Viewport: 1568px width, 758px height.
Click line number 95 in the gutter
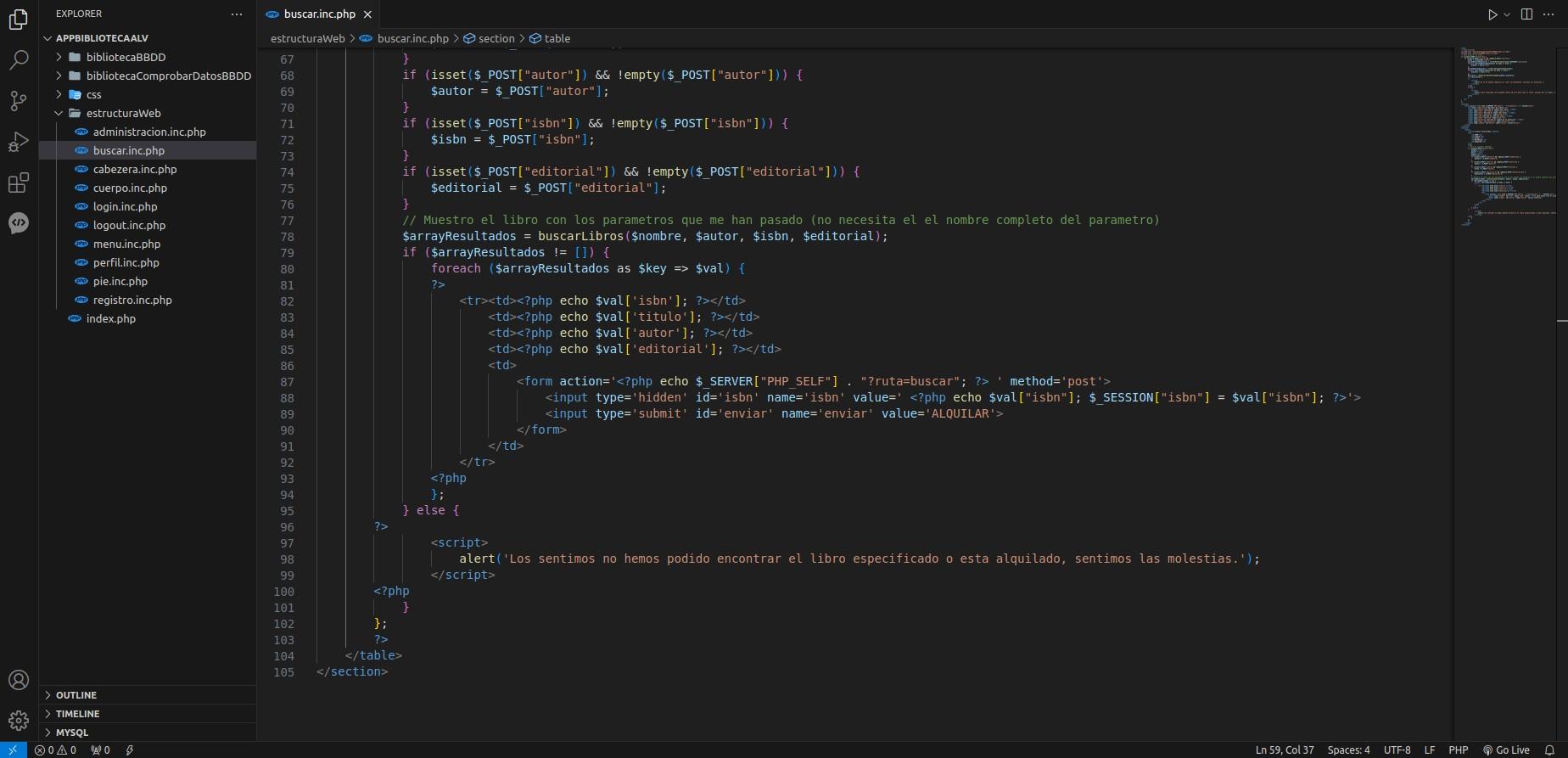coord(287,511)
